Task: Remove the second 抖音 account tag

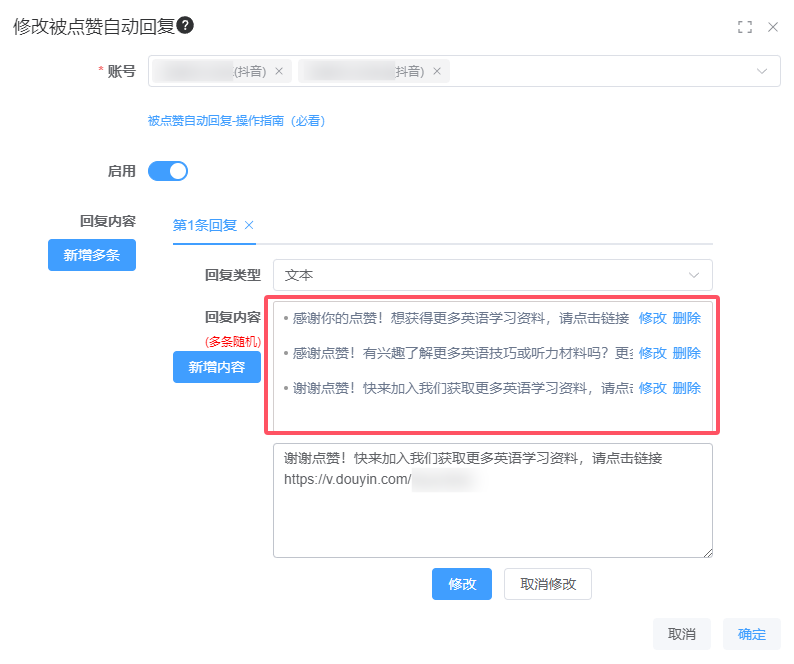Action: pyautogui.click(x=437, y=71)
